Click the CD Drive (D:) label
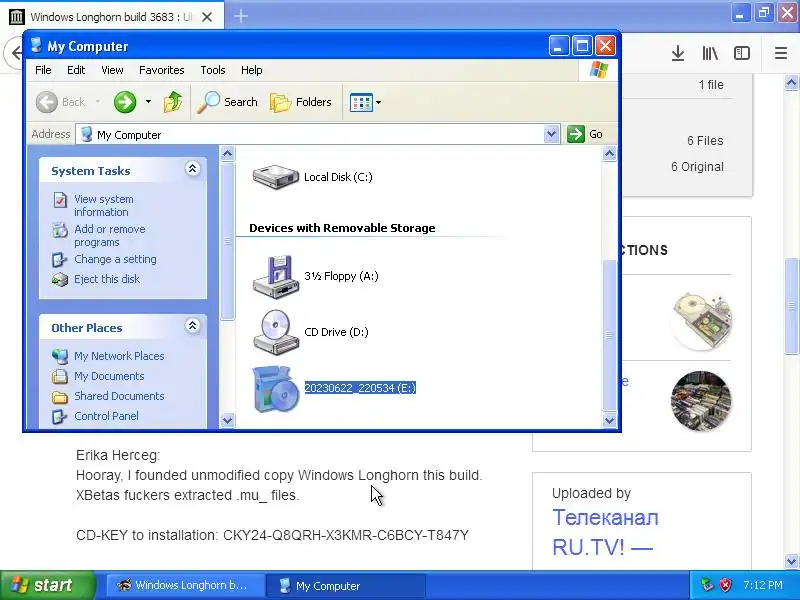 coord(336,332)
